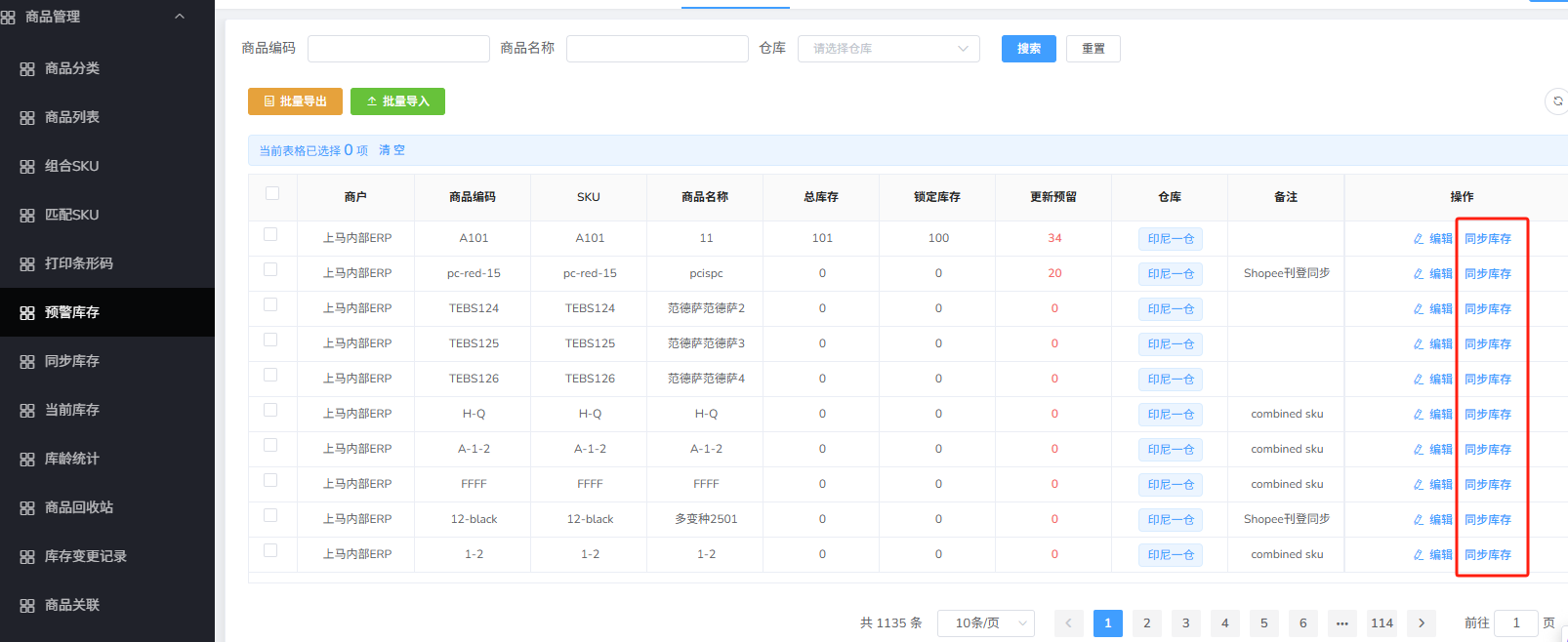
Task: Open the 10条/页 page size dropdown
Action: pyautogui.click(x=986, y=622)
